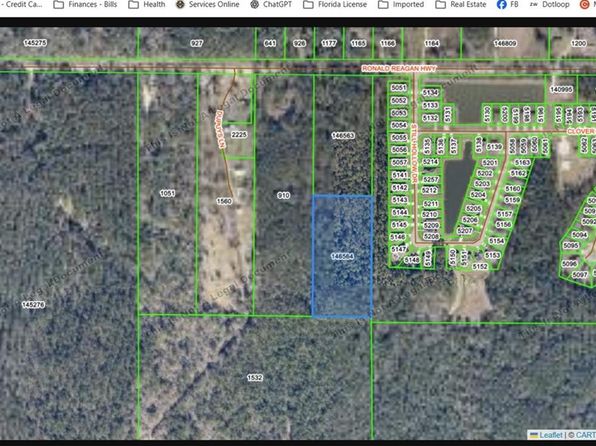596x446 pixels.
Task: Select parcel 1051 on the map
Action: [x=167, y=194]
